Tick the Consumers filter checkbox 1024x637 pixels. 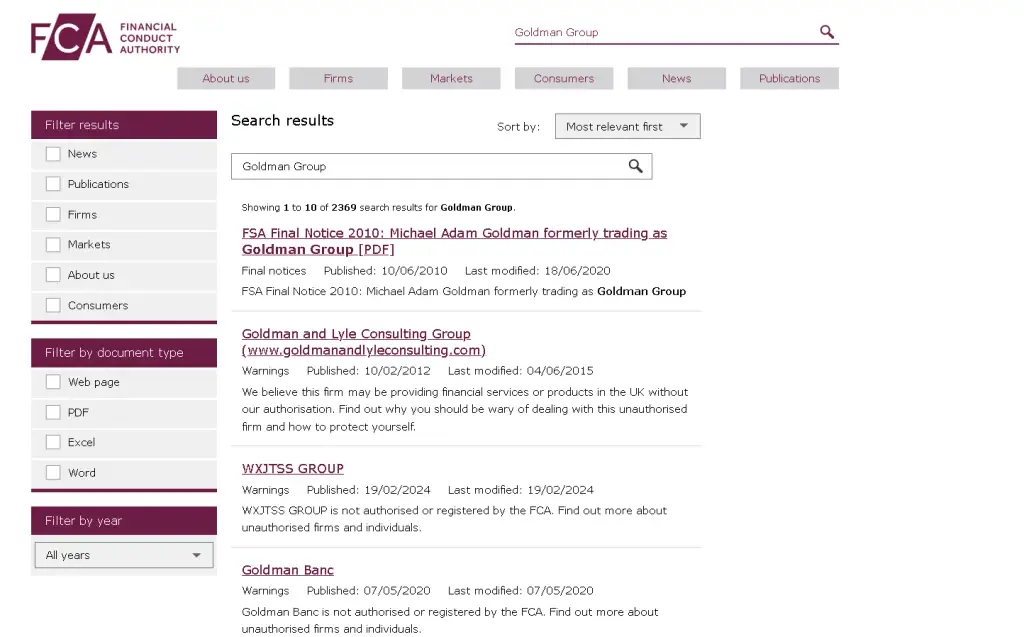point(53,305)
